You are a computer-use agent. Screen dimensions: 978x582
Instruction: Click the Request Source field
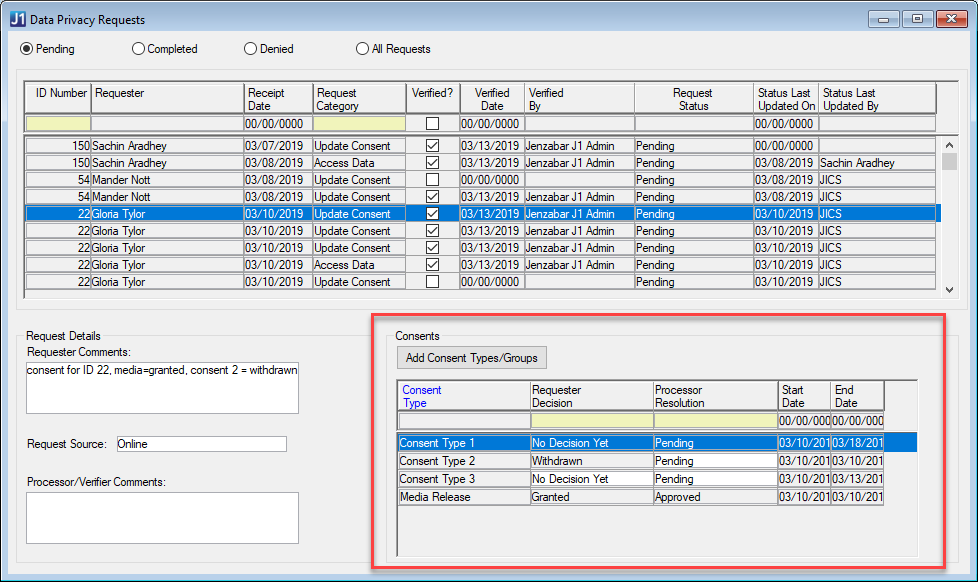tap(200, 444)
